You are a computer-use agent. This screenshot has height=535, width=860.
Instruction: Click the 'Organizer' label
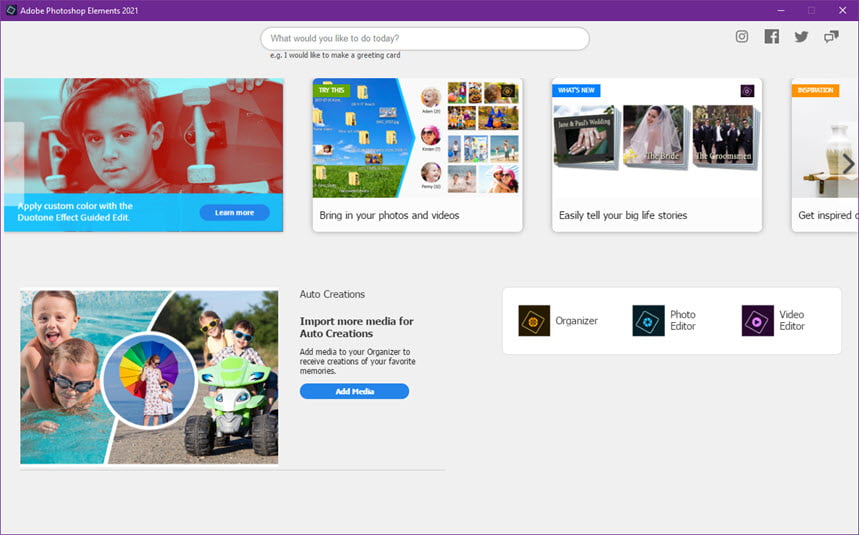point(576,320)
